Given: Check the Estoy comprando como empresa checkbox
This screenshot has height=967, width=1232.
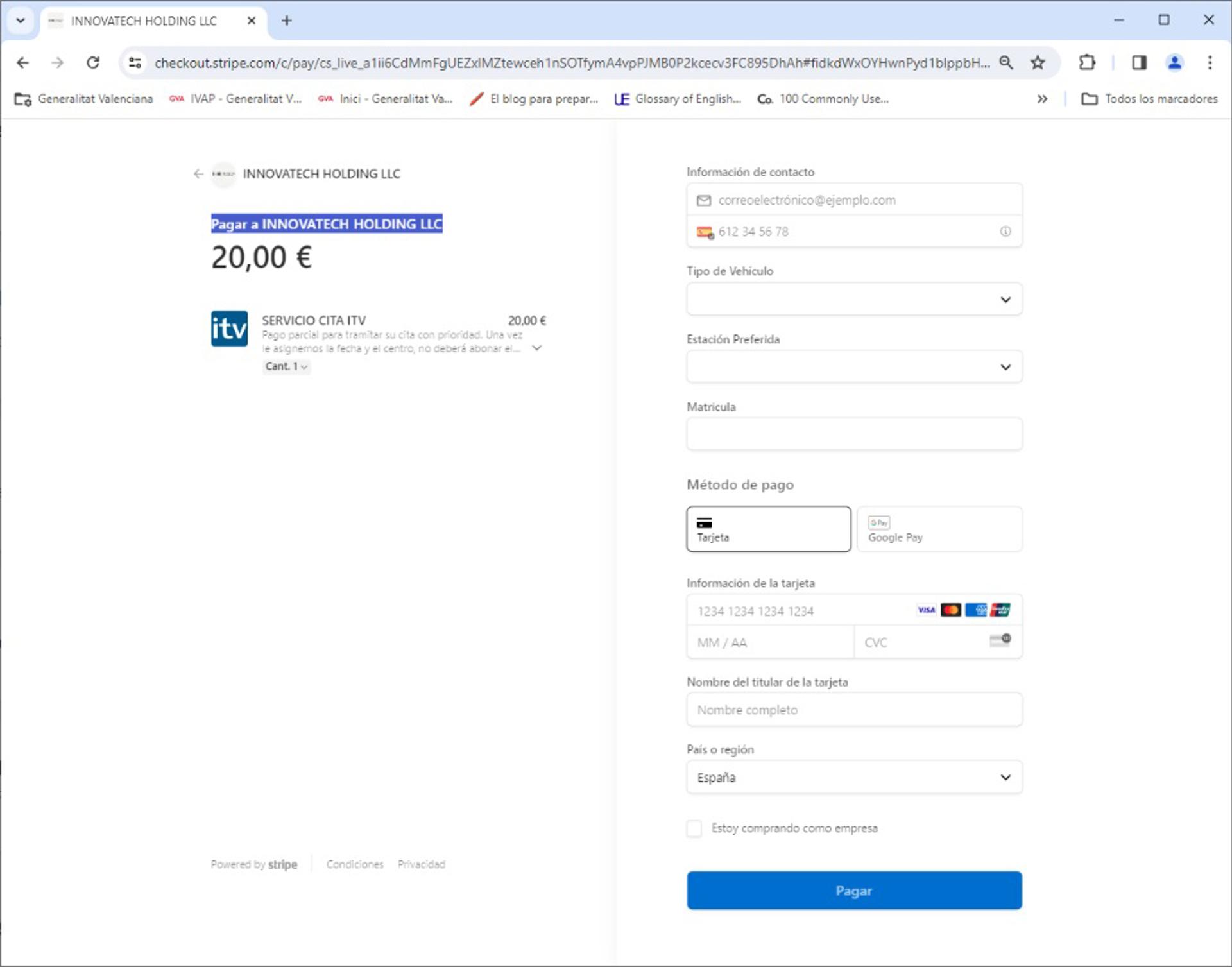Looking at the screenshot, I should click(694, 828).
